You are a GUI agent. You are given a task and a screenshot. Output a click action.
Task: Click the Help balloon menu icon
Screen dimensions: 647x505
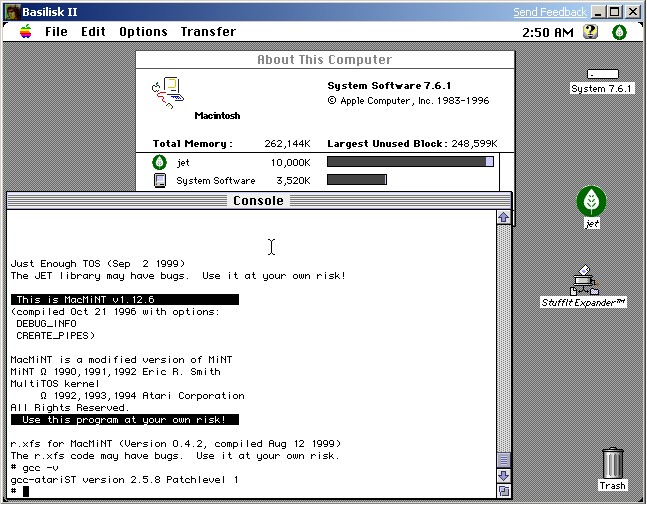click(590, 32)
